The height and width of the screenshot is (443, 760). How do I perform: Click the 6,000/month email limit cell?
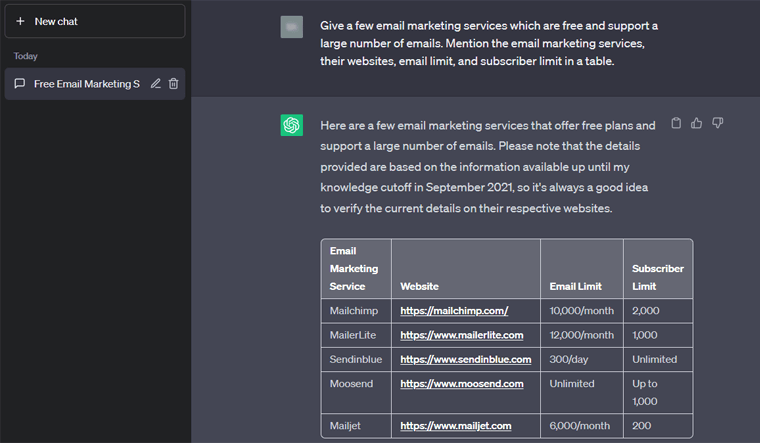[580, 426]
